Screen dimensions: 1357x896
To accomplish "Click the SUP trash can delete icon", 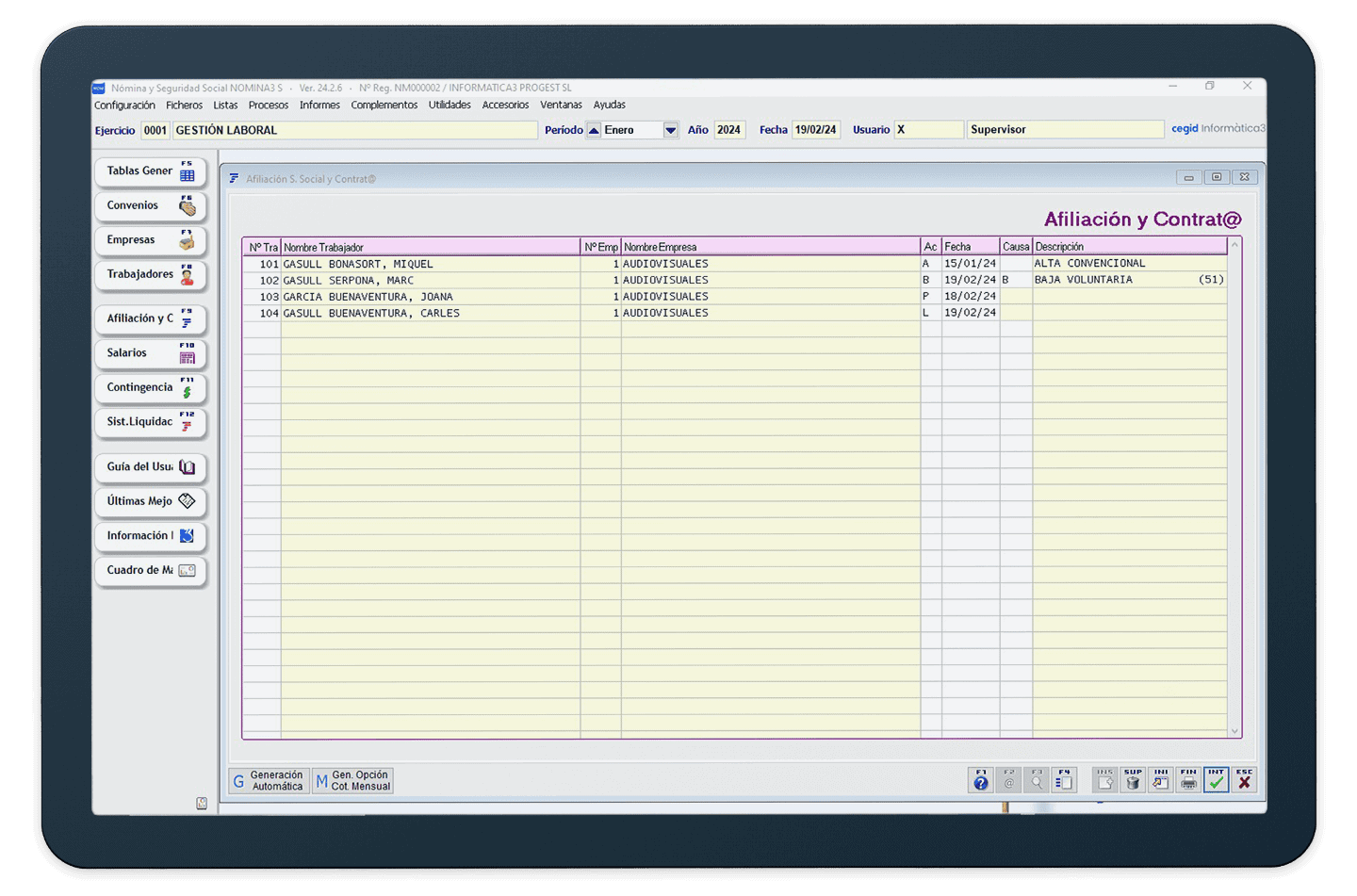I will click(x=1133, y=780).
